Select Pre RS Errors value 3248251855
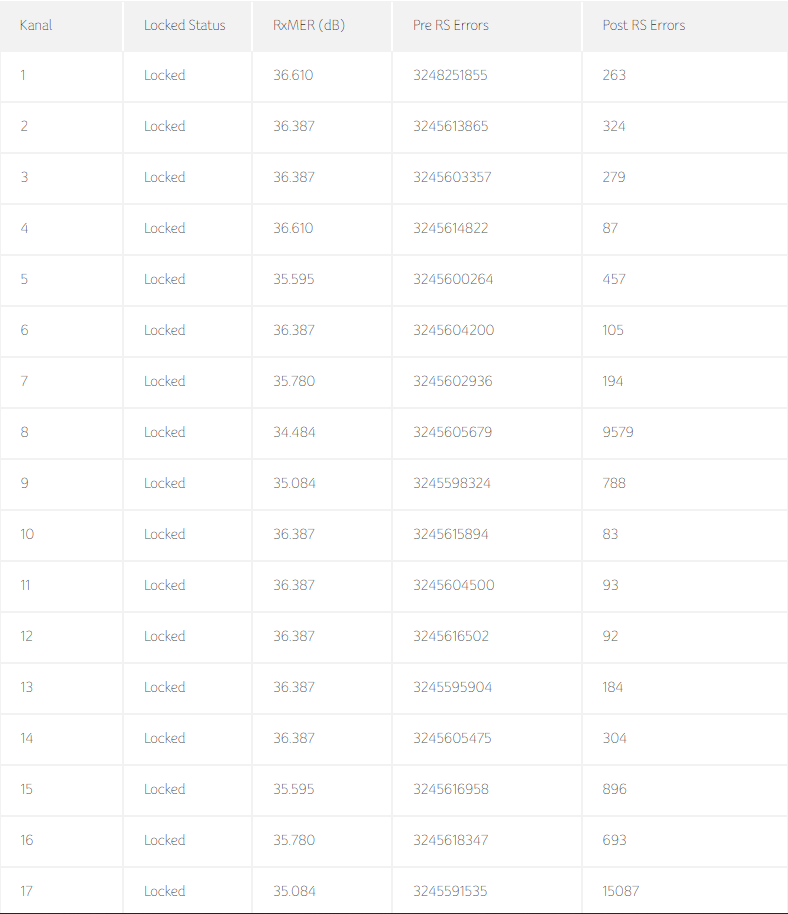The height and width of the screenshot is (914, 788). pyautogui.click(x=450, y=75)
